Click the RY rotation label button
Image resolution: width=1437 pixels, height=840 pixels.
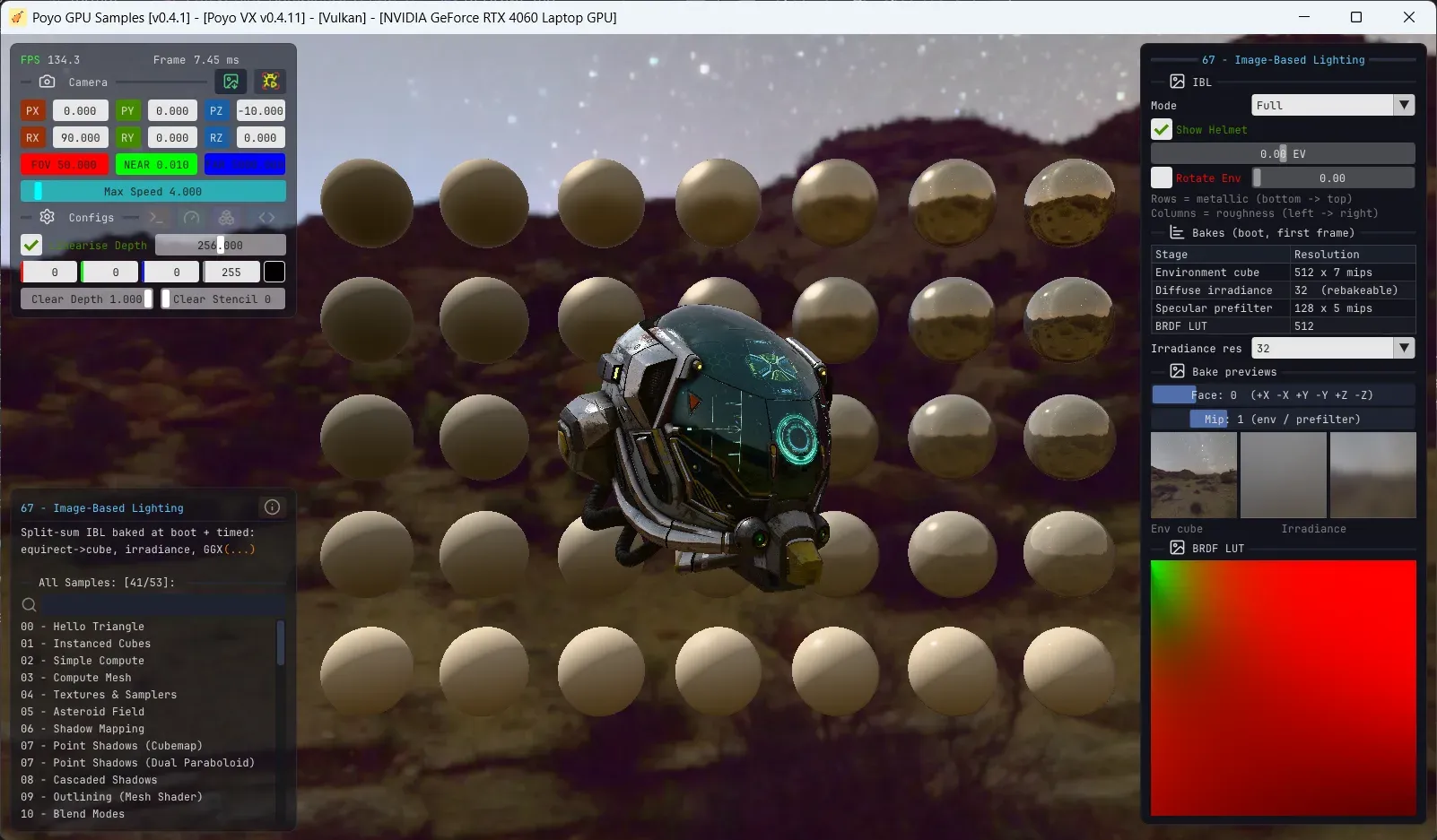point(127,137)
